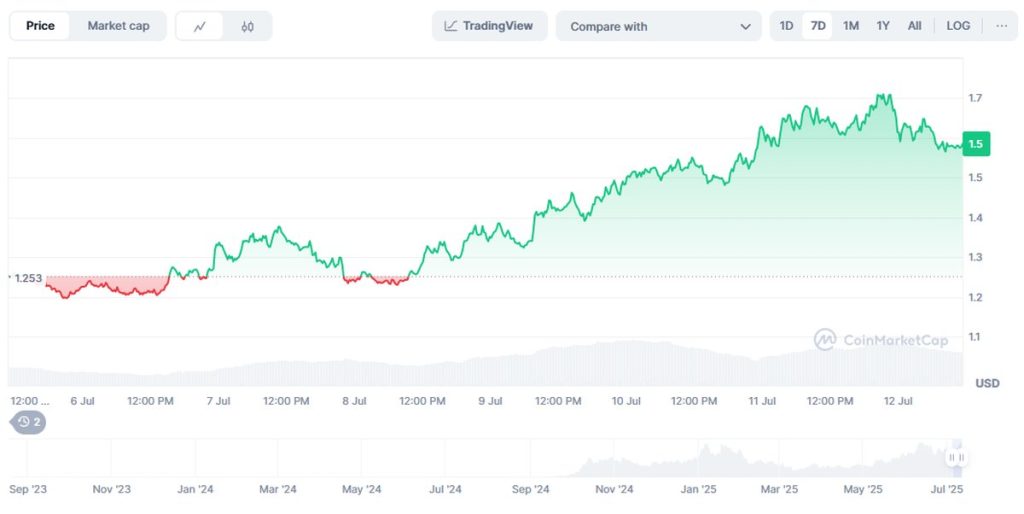Click the green 1.5 current price label
The image size is (1024, 514).
pyautogui.click(x=975, y=144)
